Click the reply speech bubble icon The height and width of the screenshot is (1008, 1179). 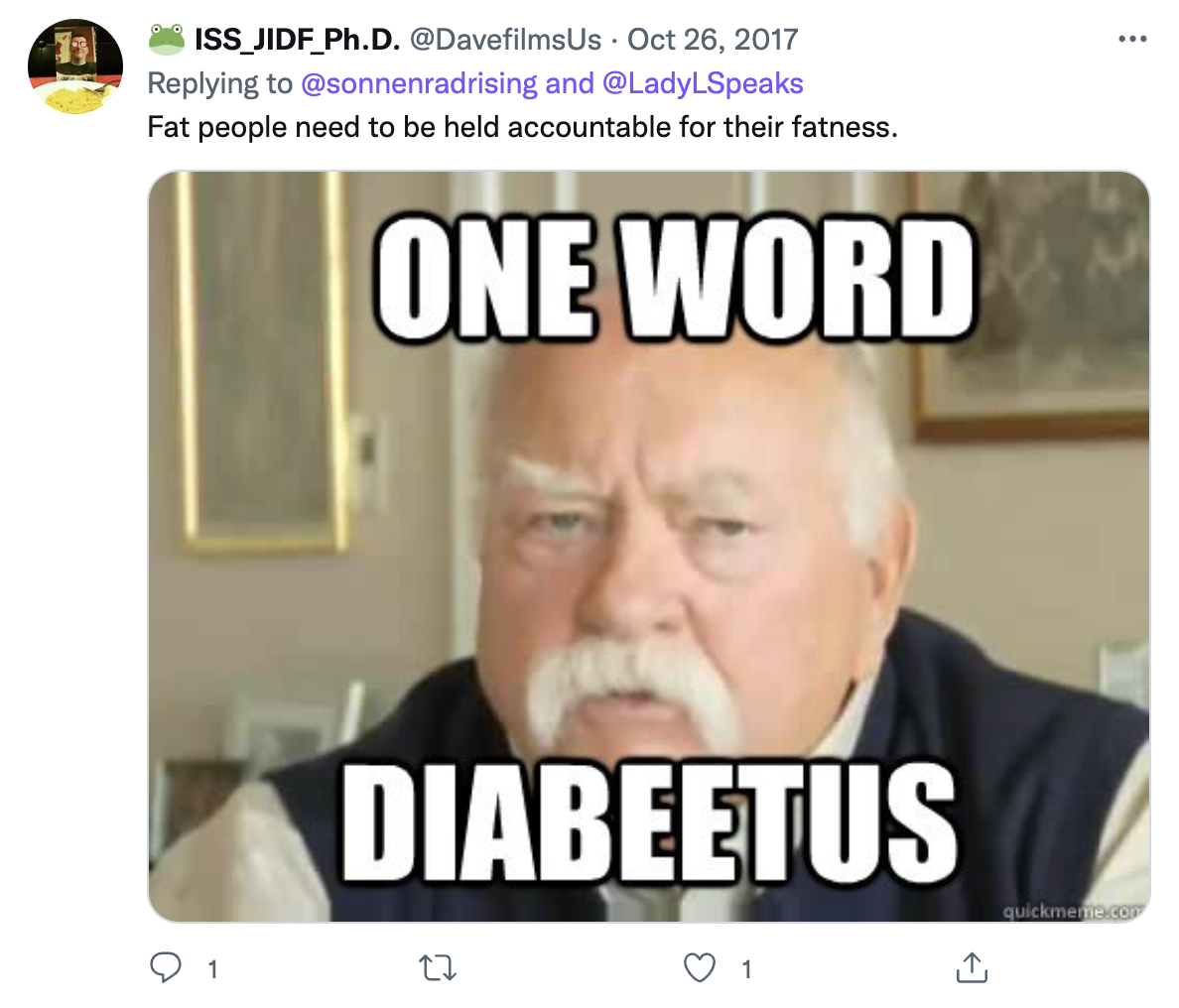pyautogui.click(x=166, y=967)
